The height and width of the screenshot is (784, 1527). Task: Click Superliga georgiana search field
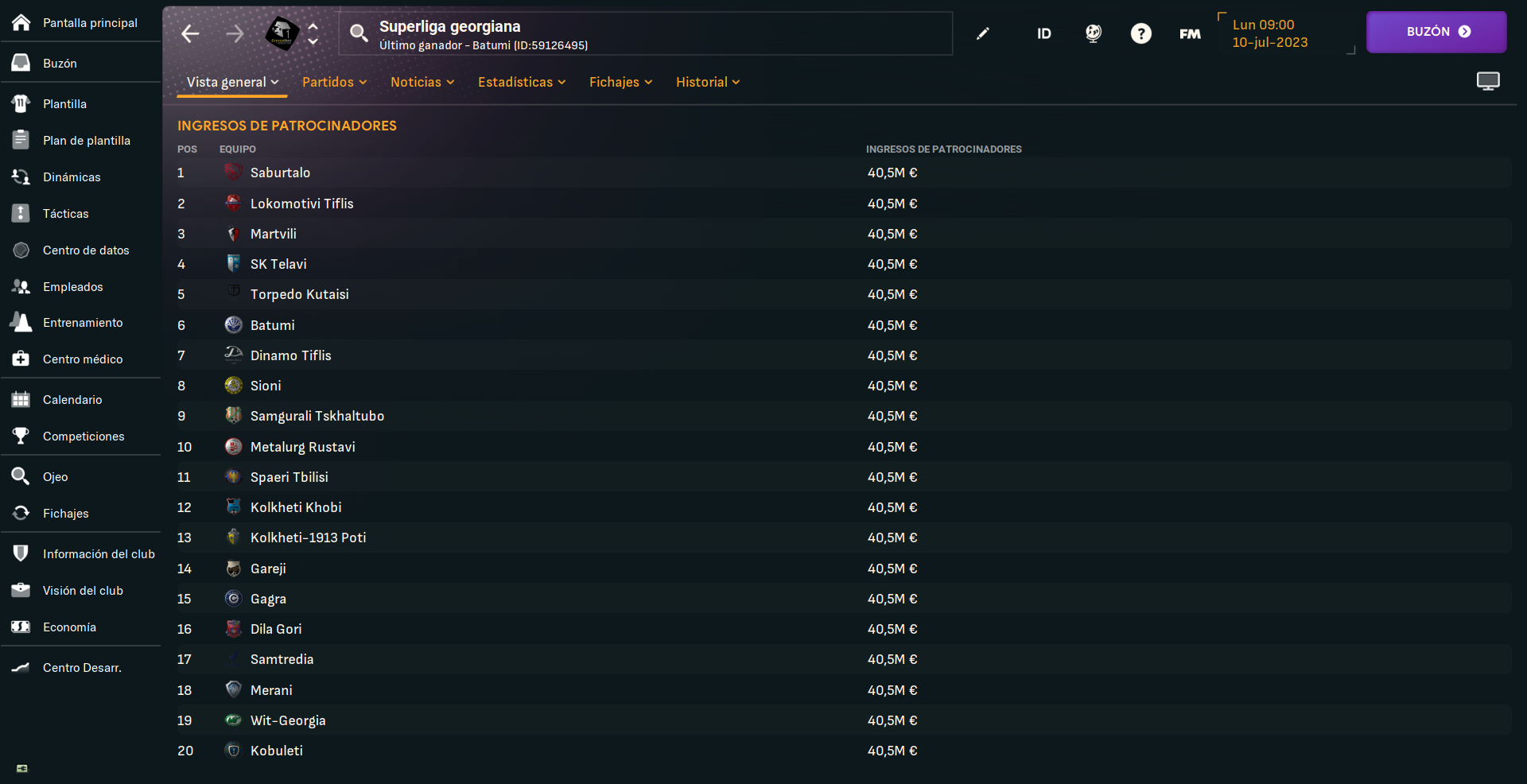point(646,33)
